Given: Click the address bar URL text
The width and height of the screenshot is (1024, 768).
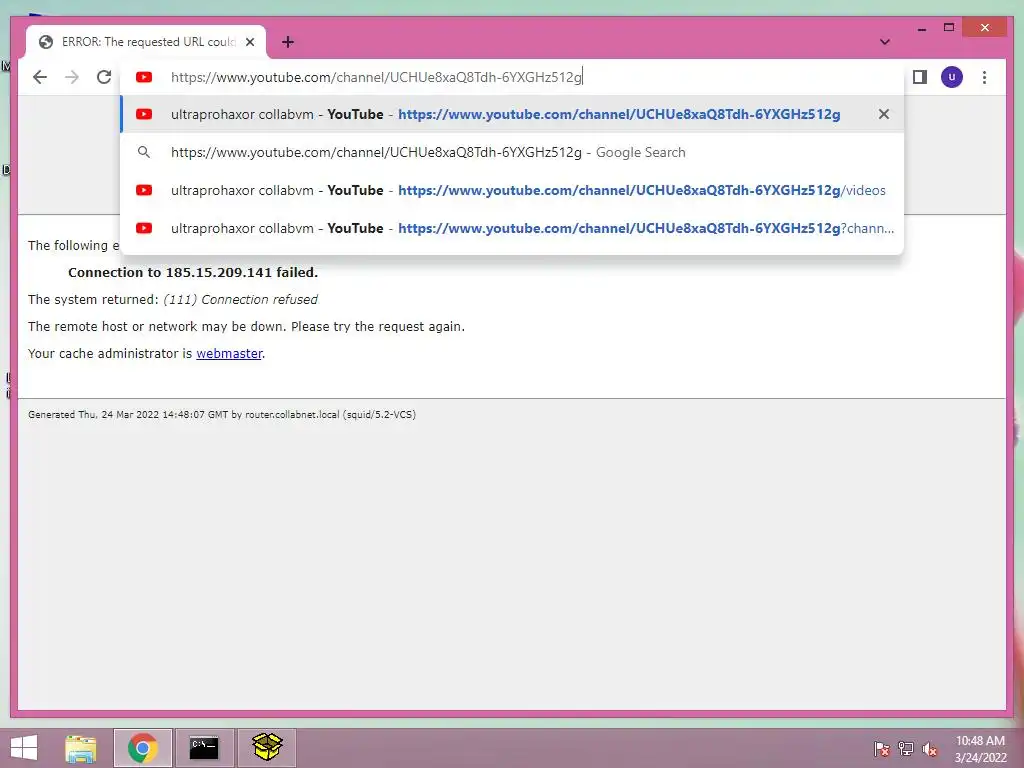Looking at the screenshot, I should tap(376, 77).
